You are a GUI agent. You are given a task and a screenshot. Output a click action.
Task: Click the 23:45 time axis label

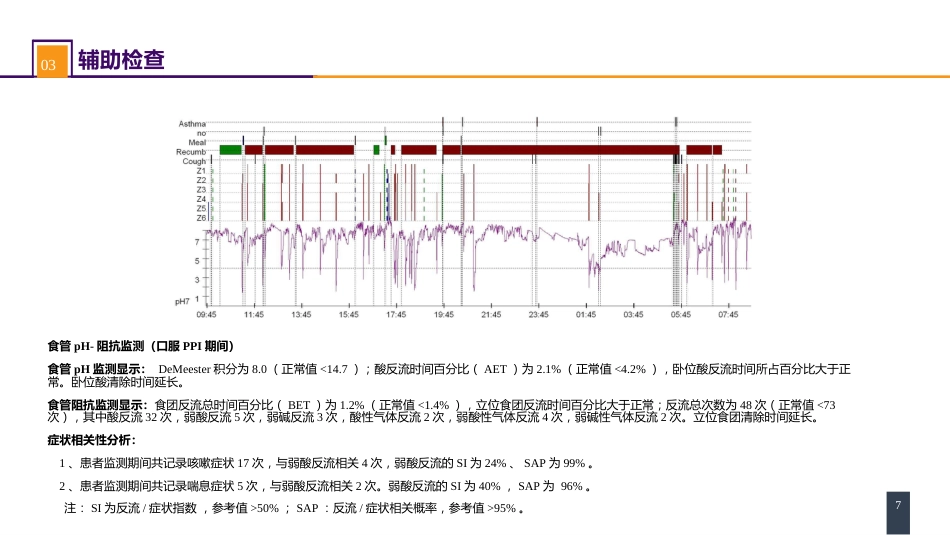point(538,314)
